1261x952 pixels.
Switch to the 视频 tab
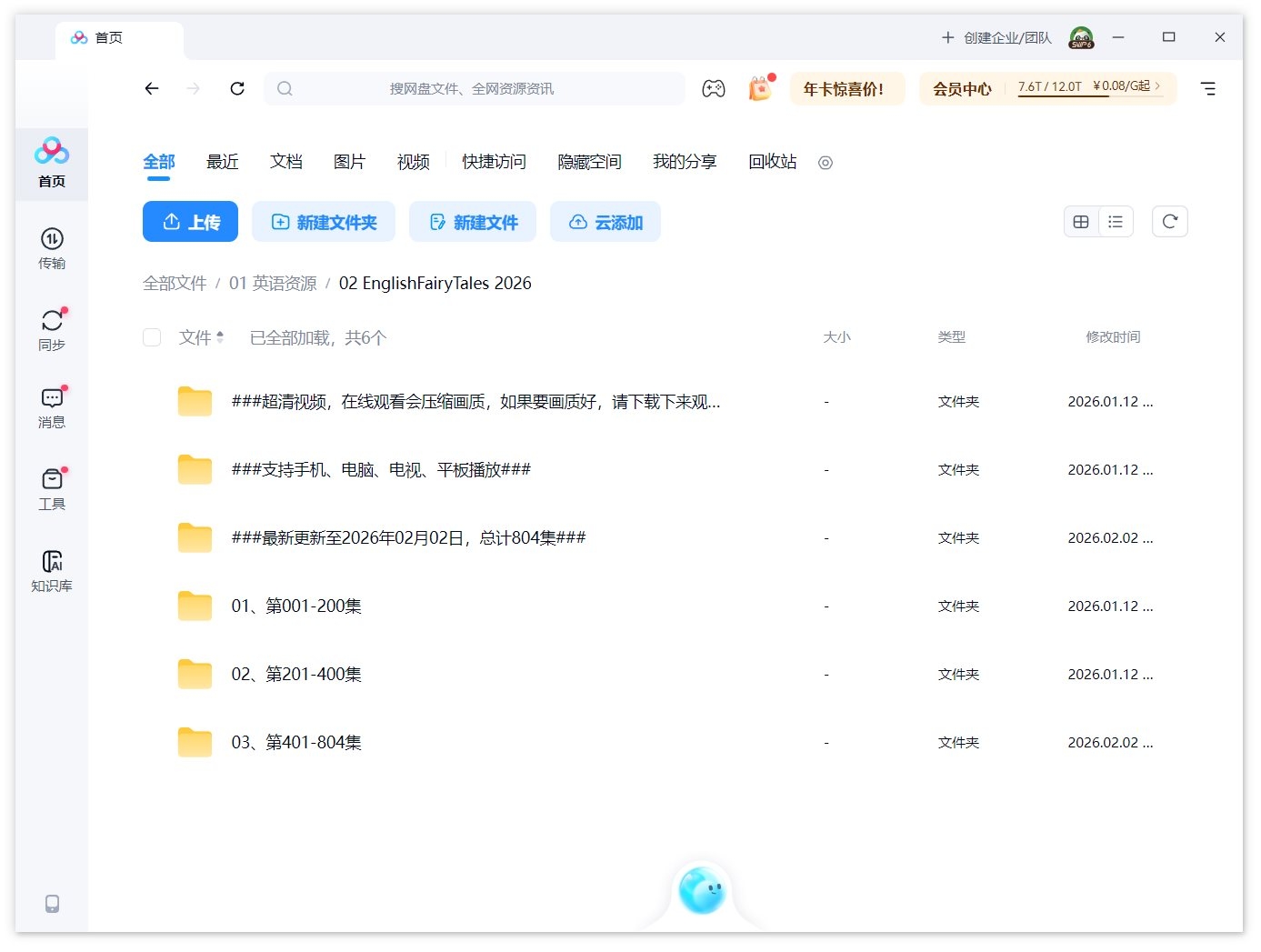[413, 162]
